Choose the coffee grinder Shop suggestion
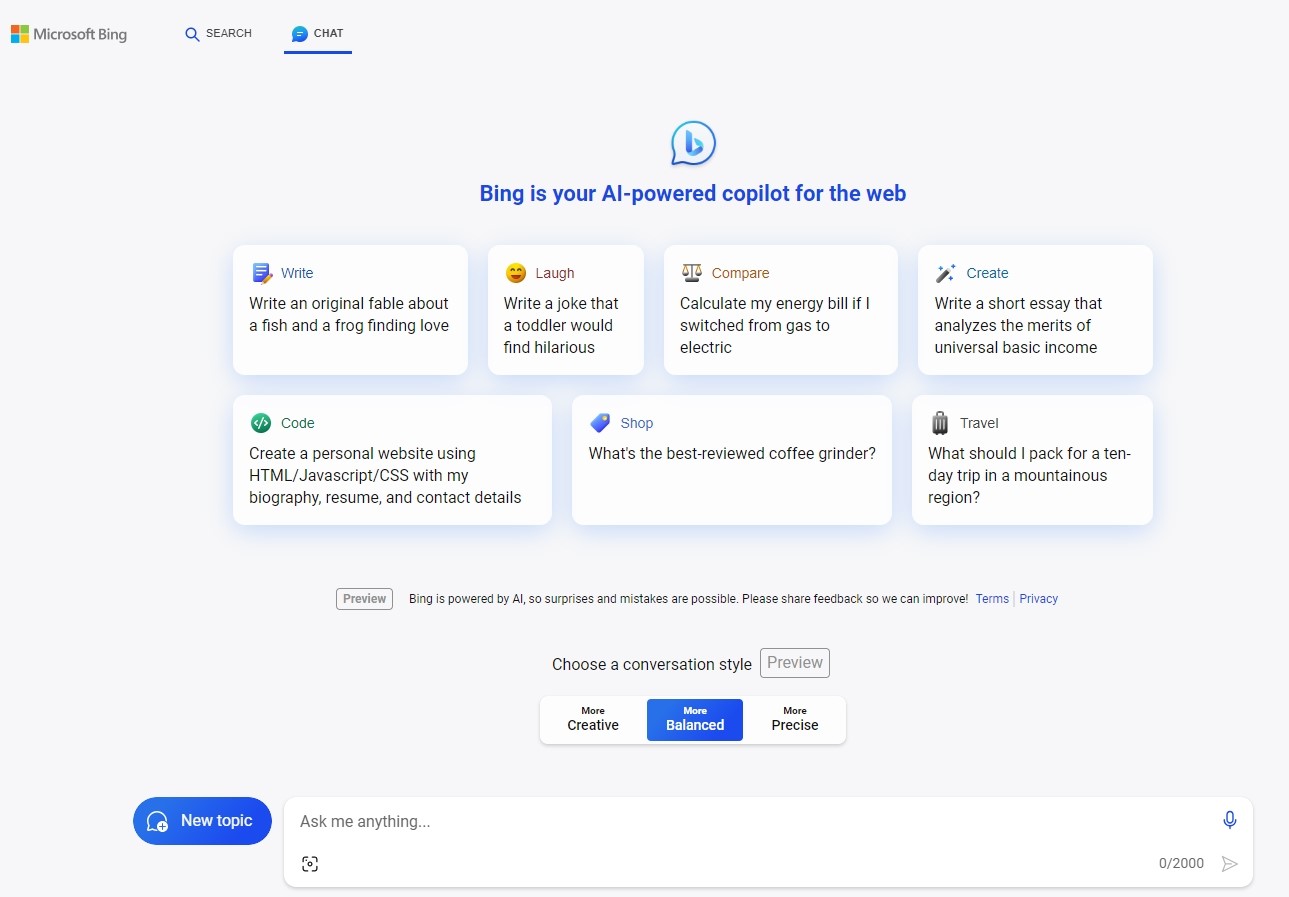 coord(732,460)
